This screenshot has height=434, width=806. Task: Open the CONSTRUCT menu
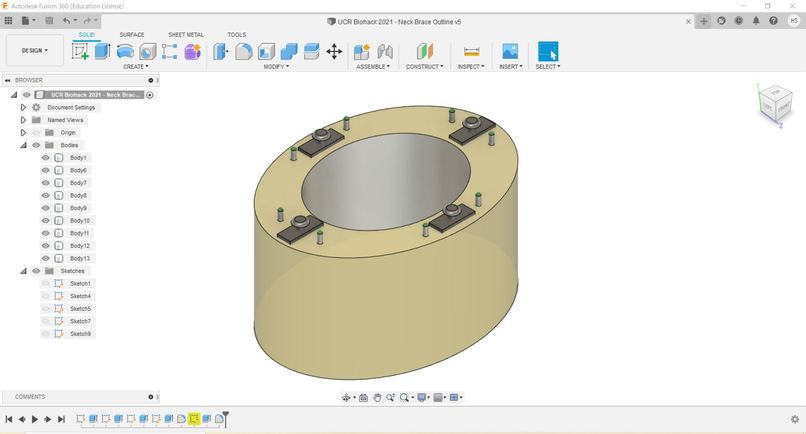(x=425, y=67)
